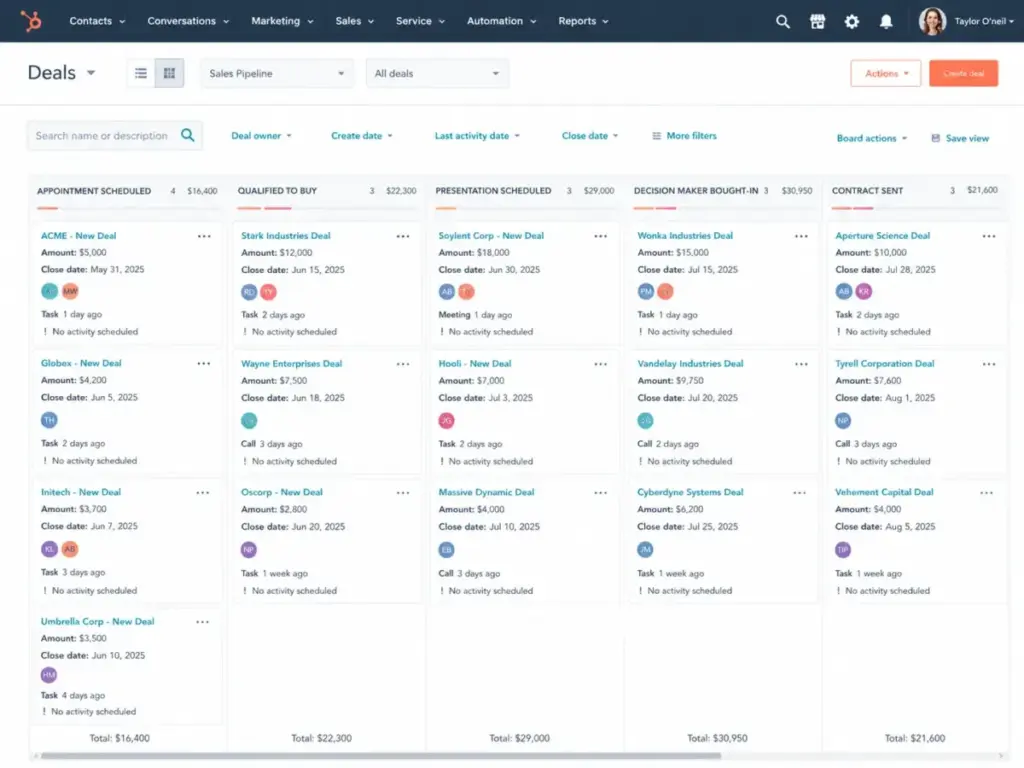Image resolution: width=1024 pixels, height=768 pixels.
Task: Click Save view
Action: pos(960,138)
